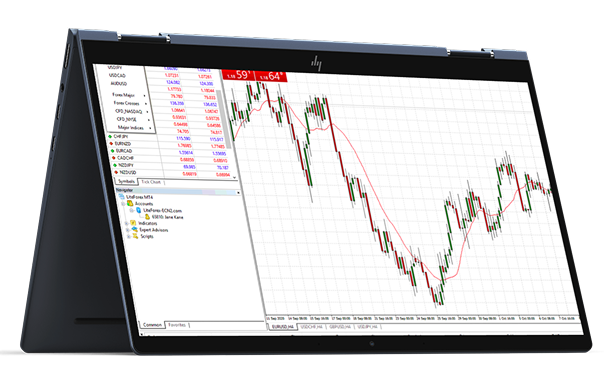Collapse the Accounts tree node

click(x=123, y=203)
